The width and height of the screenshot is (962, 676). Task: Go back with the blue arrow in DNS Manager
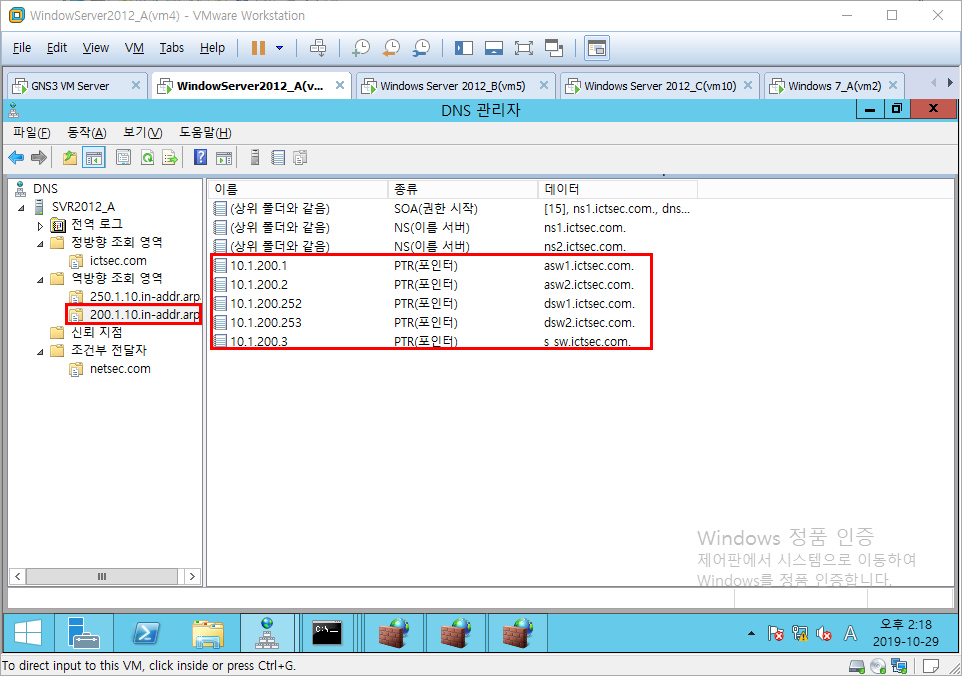coord(16,158)
